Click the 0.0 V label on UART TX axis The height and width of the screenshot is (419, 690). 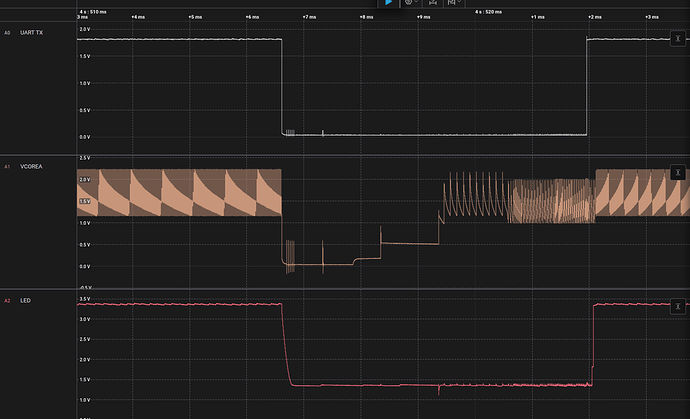(x=84, y=137)
